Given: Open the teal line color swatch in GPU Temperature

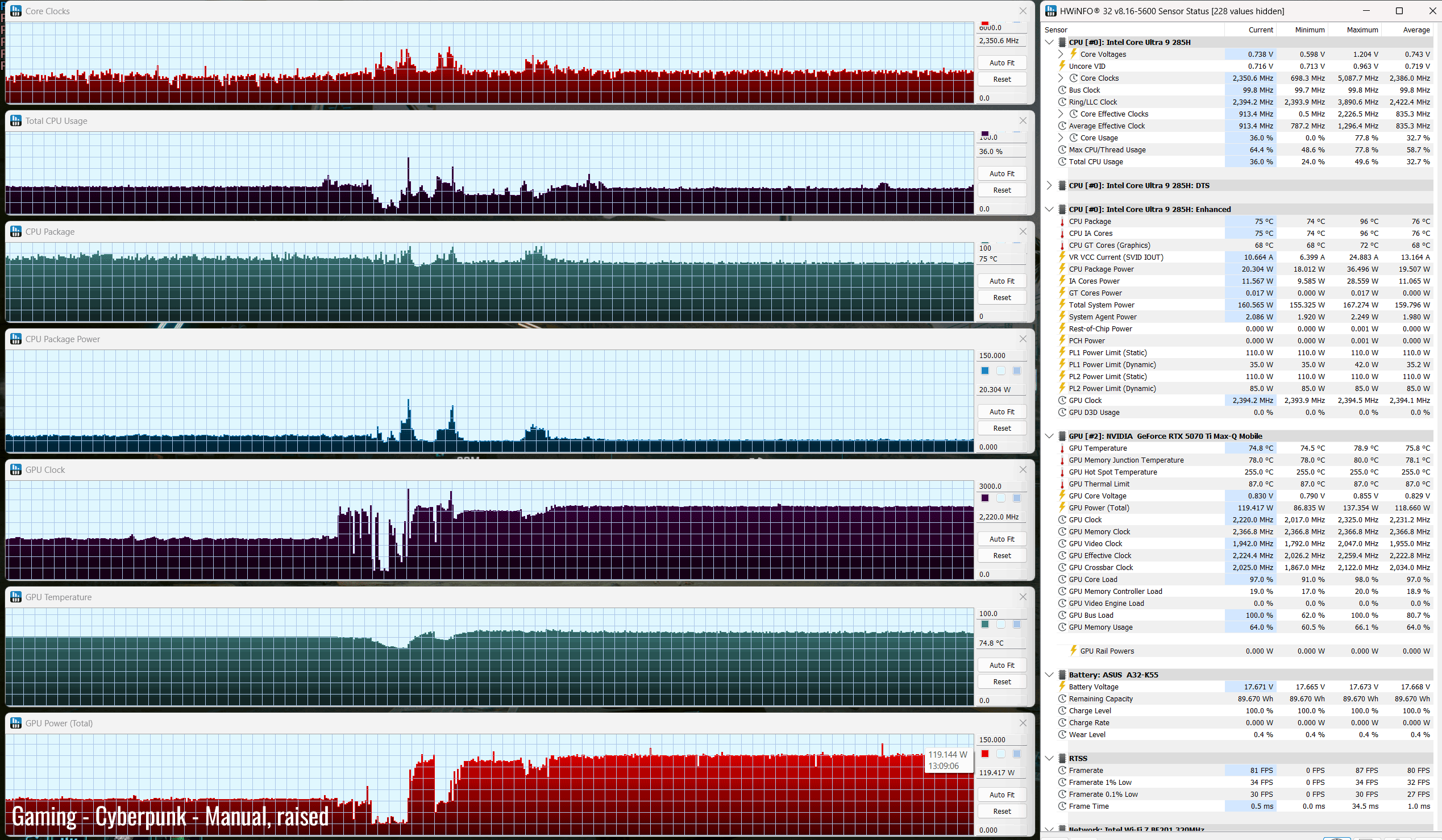Looking at the screenshot, I should tap(985, 624).
